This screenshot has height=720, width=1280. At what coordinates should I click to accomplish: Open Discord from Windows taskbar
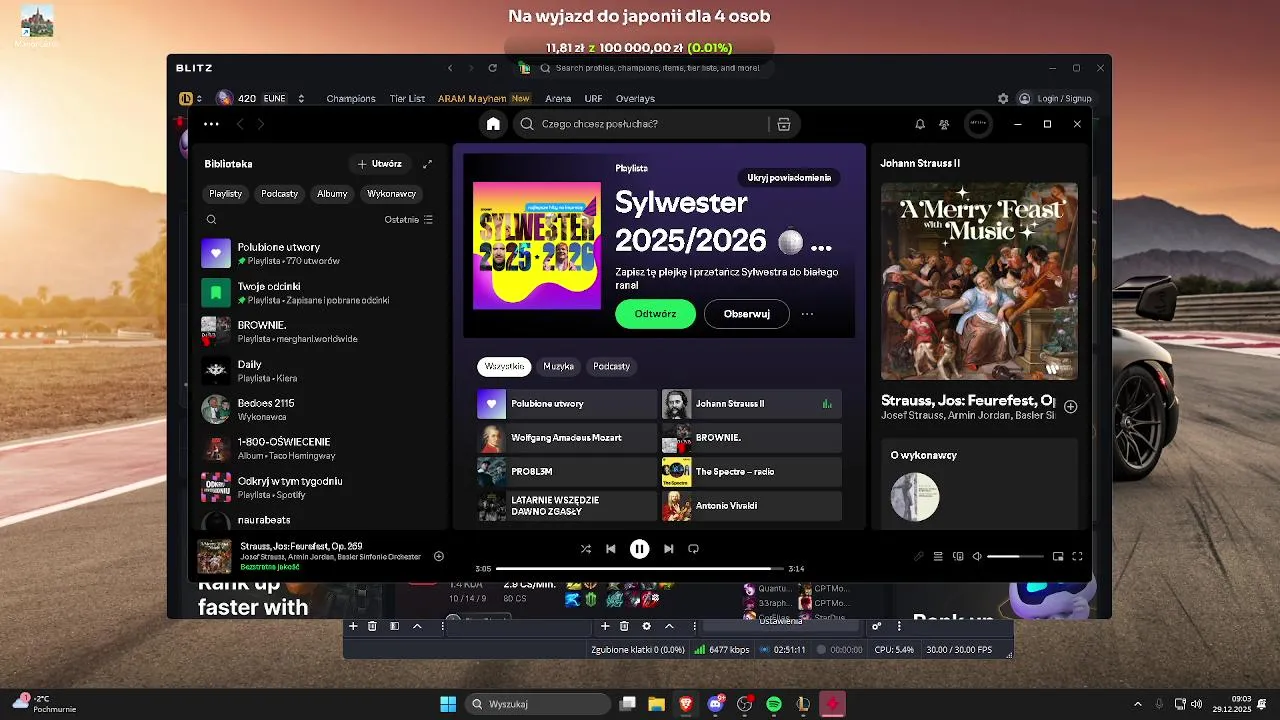pos(715,704)
